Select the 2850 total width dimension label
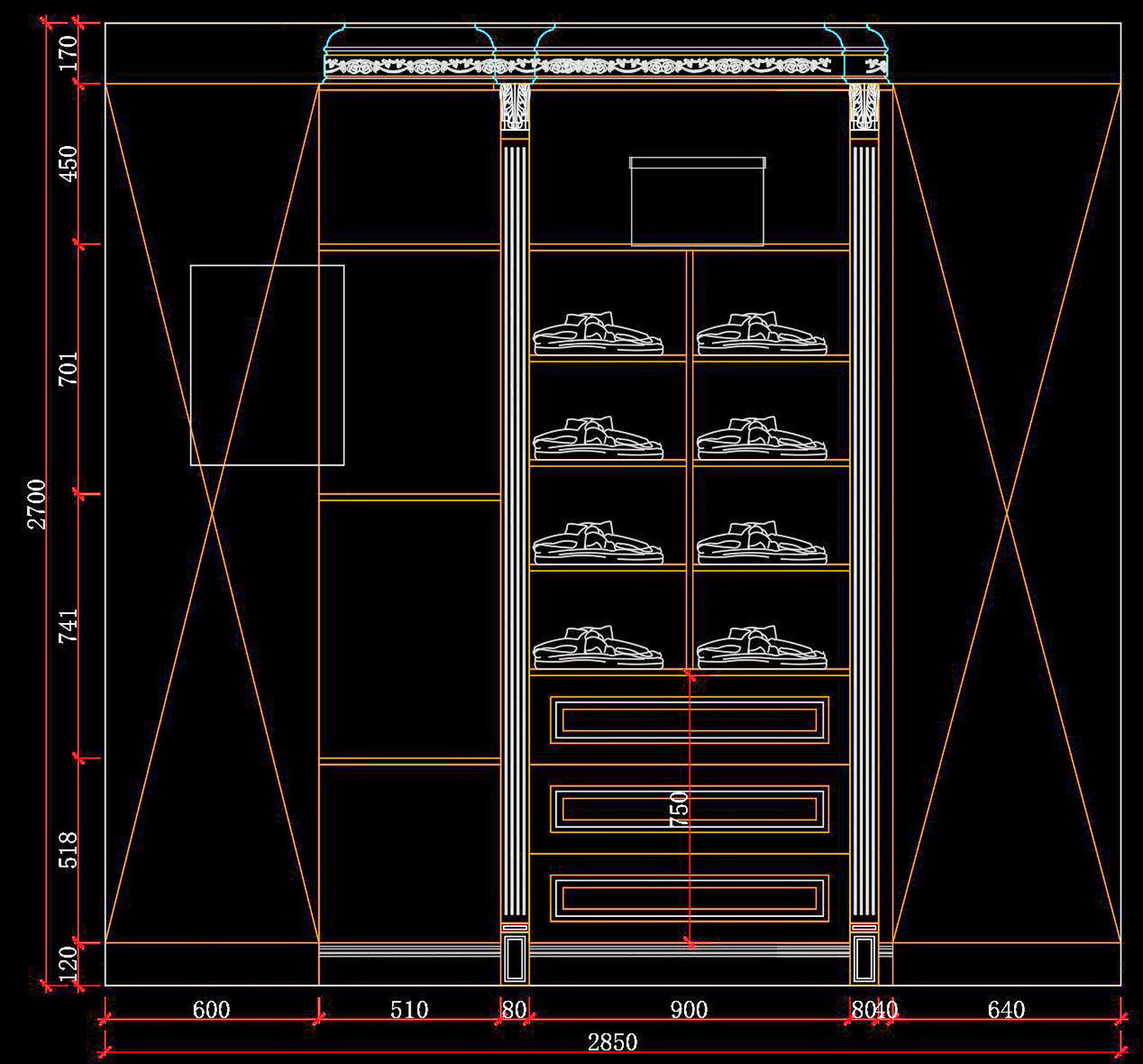This screenshot has width=1143, height=1064. [x=612, y=1042]
